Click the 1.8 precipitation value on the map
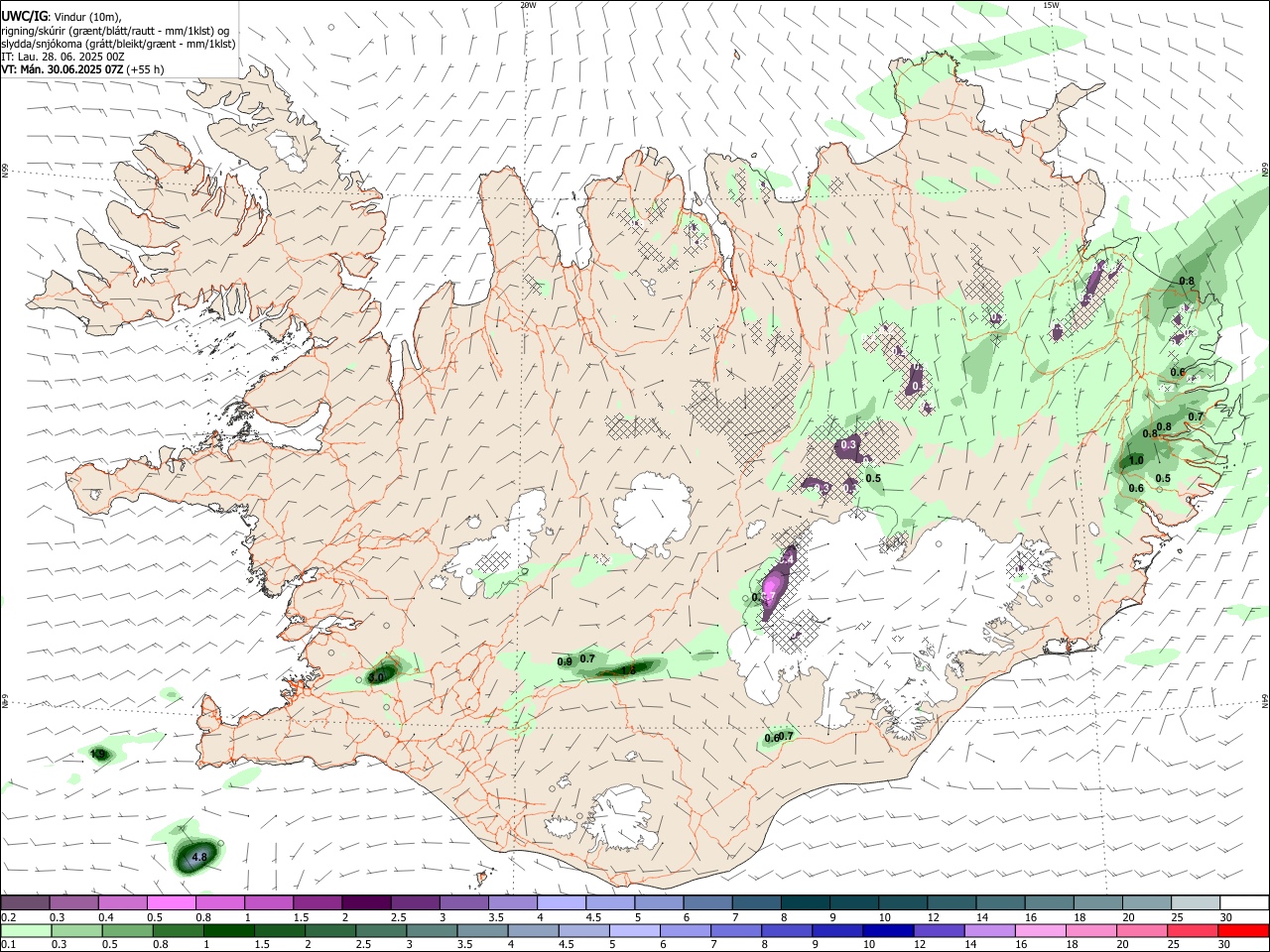Screen dimensions: 1270x952 coord(627,670)
